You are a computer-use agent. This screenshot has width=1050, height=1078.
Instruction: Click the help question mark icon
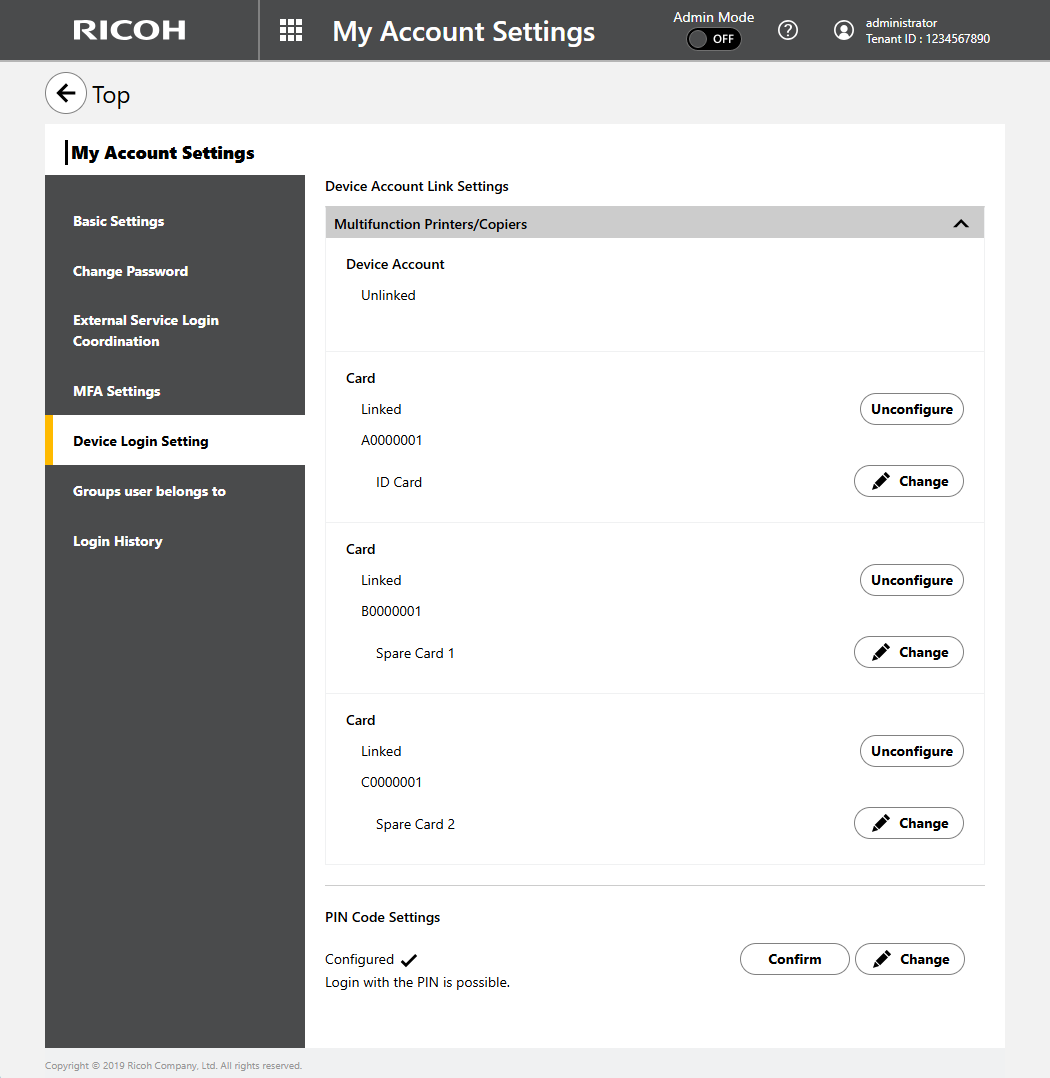(x=788, y=30)
